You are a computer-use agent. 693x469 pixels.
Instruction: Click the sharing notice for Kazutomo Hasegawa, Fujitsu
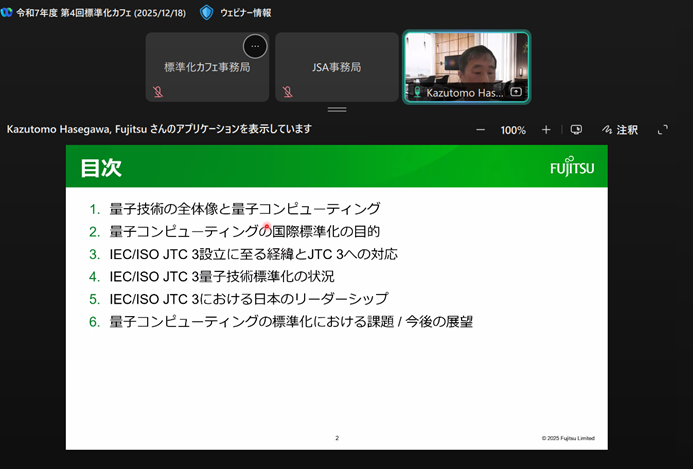[159, 129]
